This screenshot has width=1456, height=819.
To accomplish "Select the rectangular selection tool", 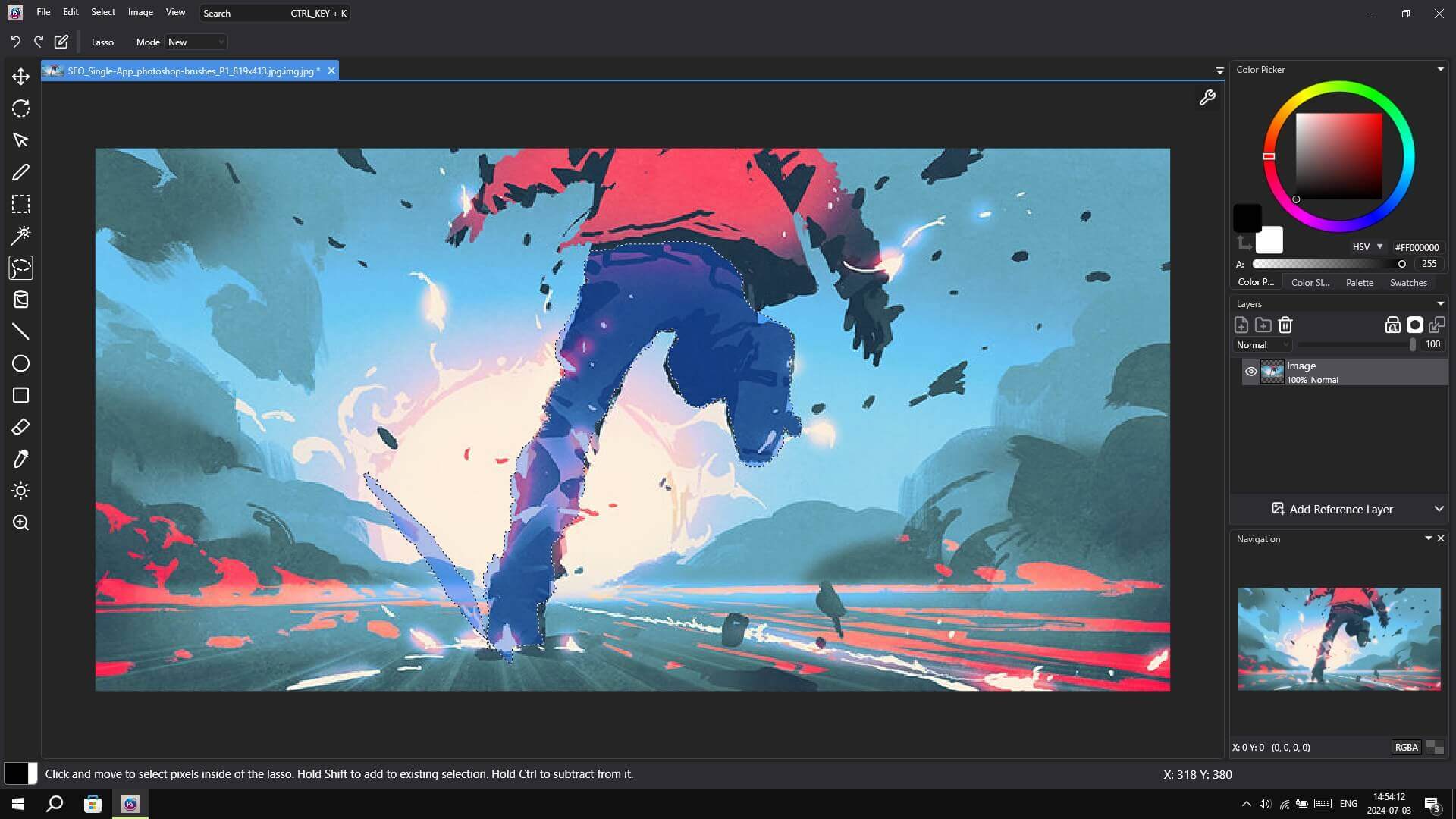I will [x=20, y=204].
